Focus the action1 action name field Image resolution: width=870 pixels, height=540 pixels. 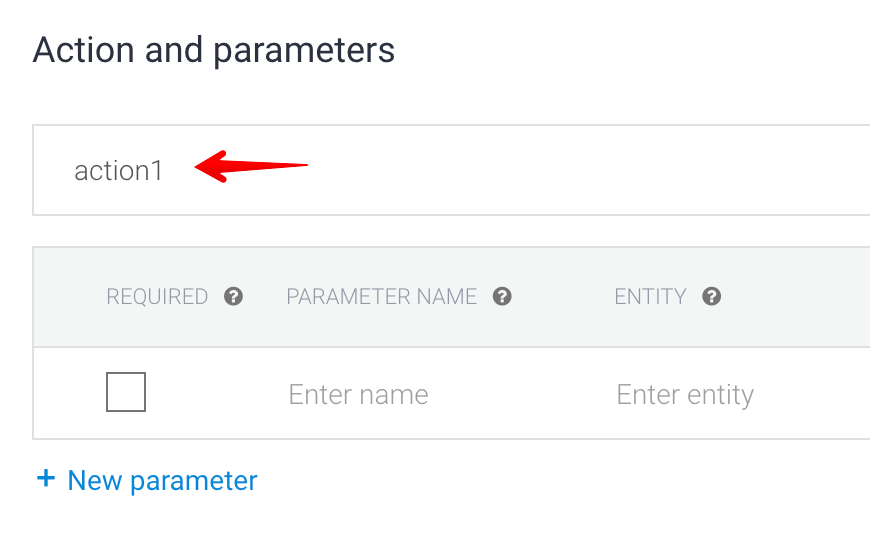coord(451,170)
